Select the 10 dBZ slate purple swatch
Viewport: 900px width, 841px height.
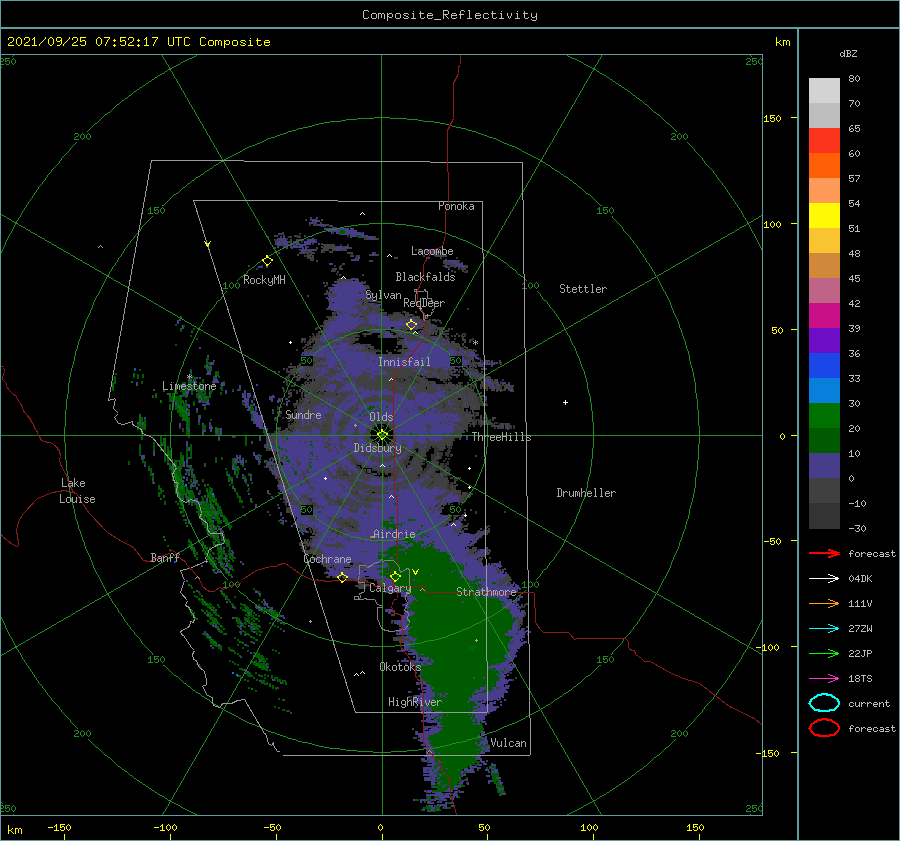824,466
